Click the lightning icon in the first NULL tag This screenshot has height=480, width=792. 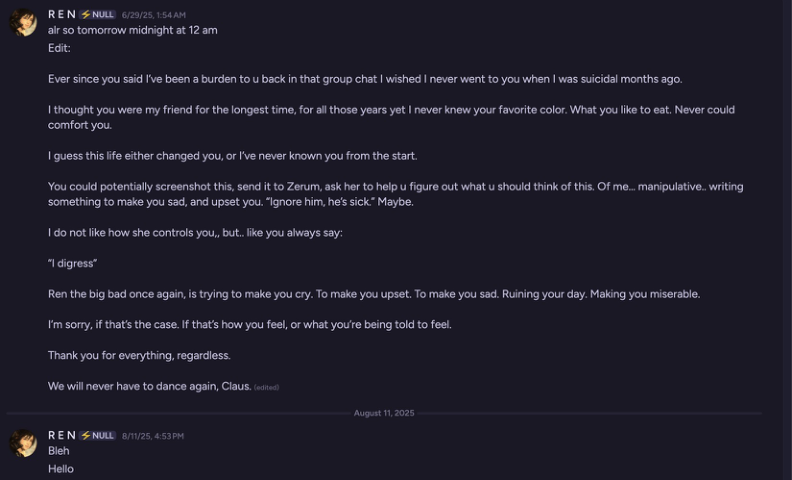click(86, 15)
